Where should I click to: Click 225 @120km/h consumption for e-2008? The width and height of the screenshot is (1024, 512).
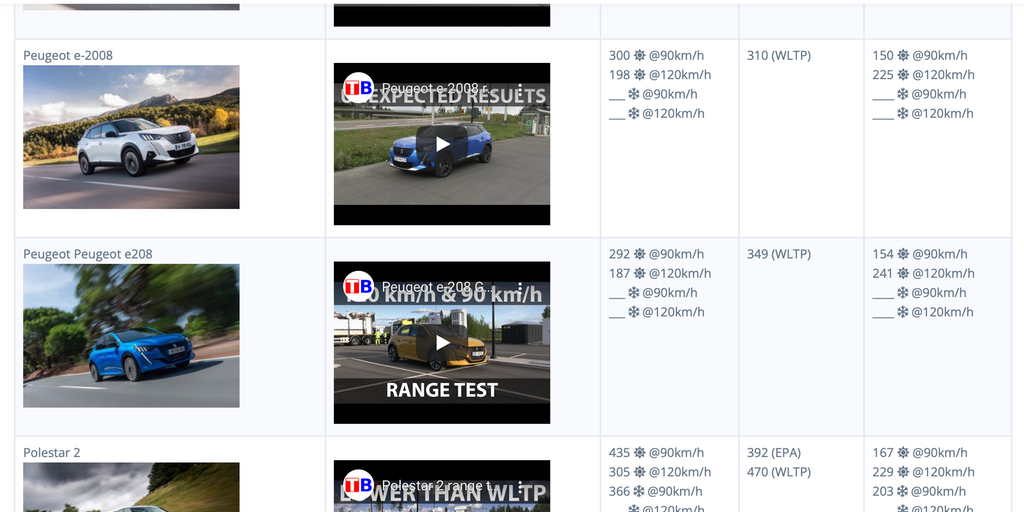pyautogui.click(x=923, y=74)
